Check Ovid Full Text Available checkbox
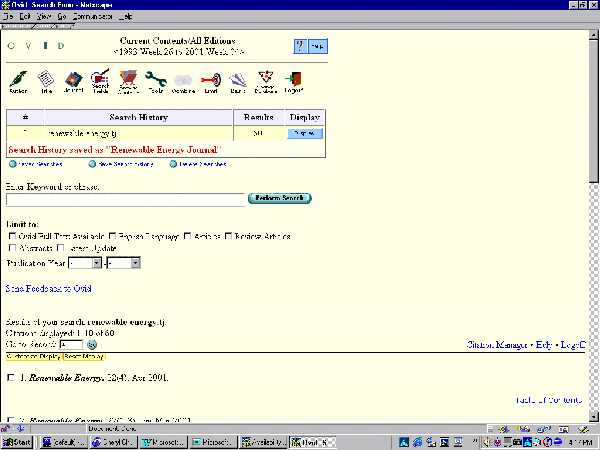The width and height of the screenshot is (600, 450). pos(12,236)
